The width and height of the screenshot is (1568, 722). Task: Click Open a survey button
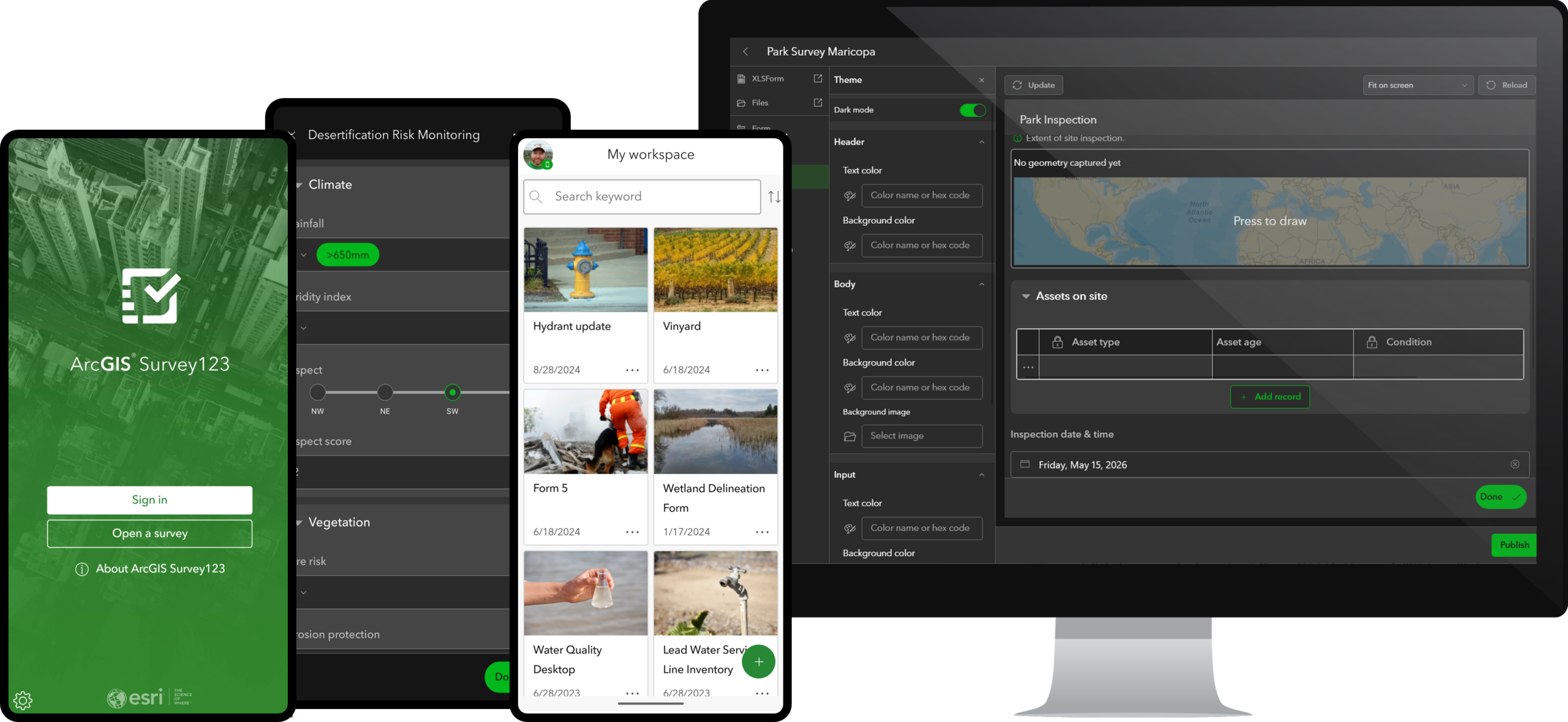pos(149,533)
